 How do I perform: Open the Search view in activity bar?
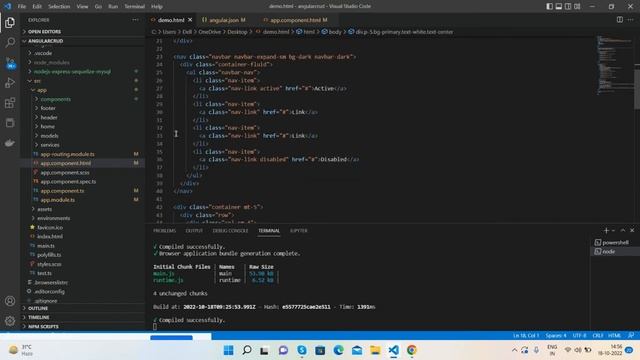(x=10, y=42)
